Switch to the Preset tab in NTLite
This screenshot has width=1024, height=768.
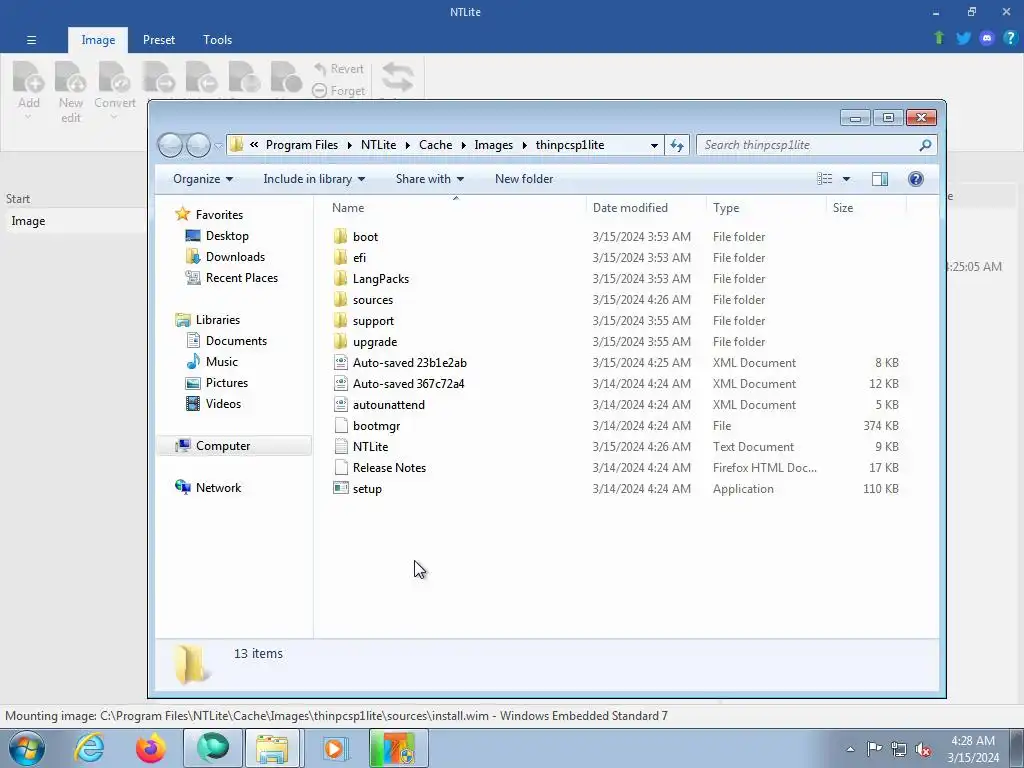pos(159,40)
